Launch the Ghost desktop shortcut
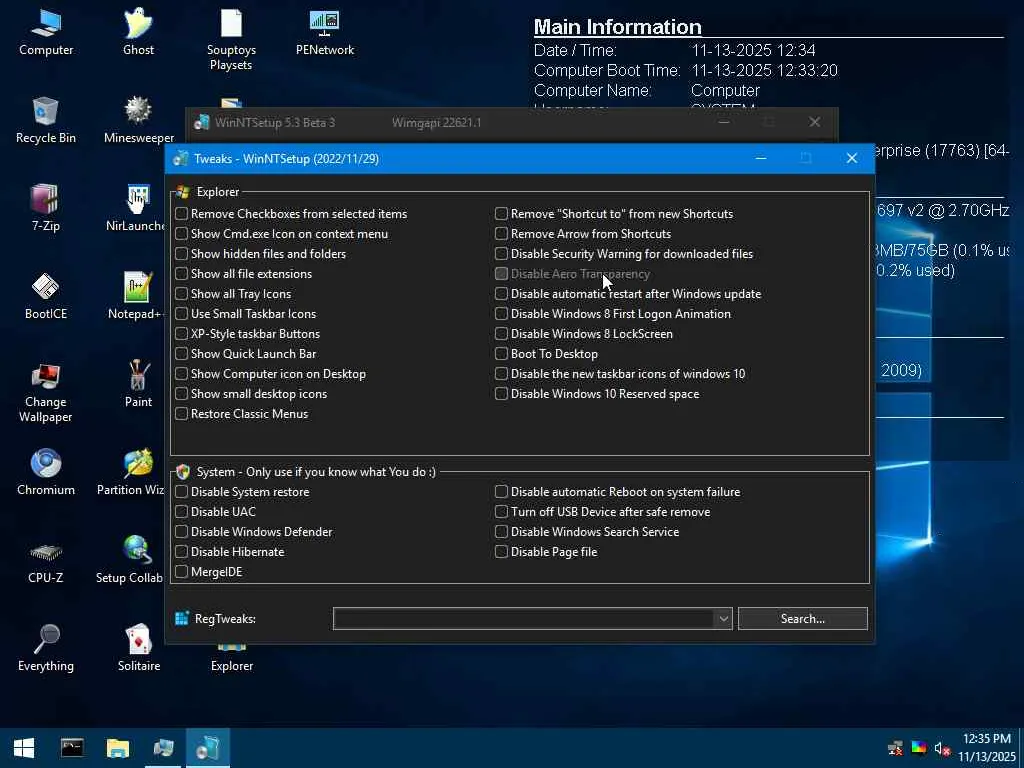Viewport: 1024px width, 768px height. (x=138, y=32)
